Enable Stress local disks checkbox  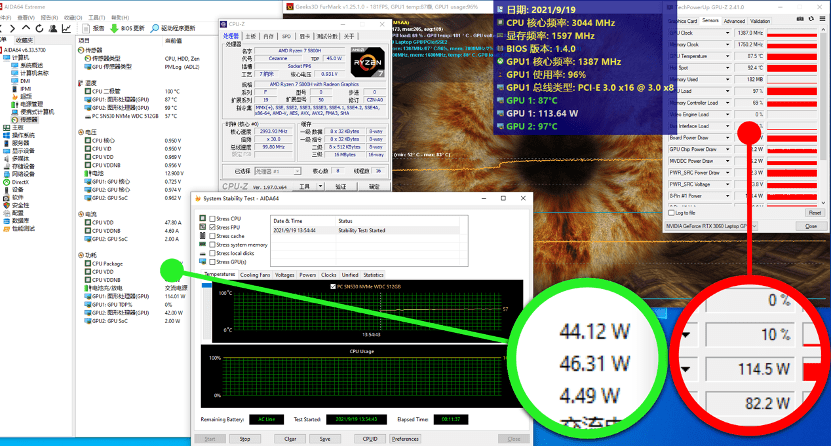pyautogui.click(x=212, y=253)
